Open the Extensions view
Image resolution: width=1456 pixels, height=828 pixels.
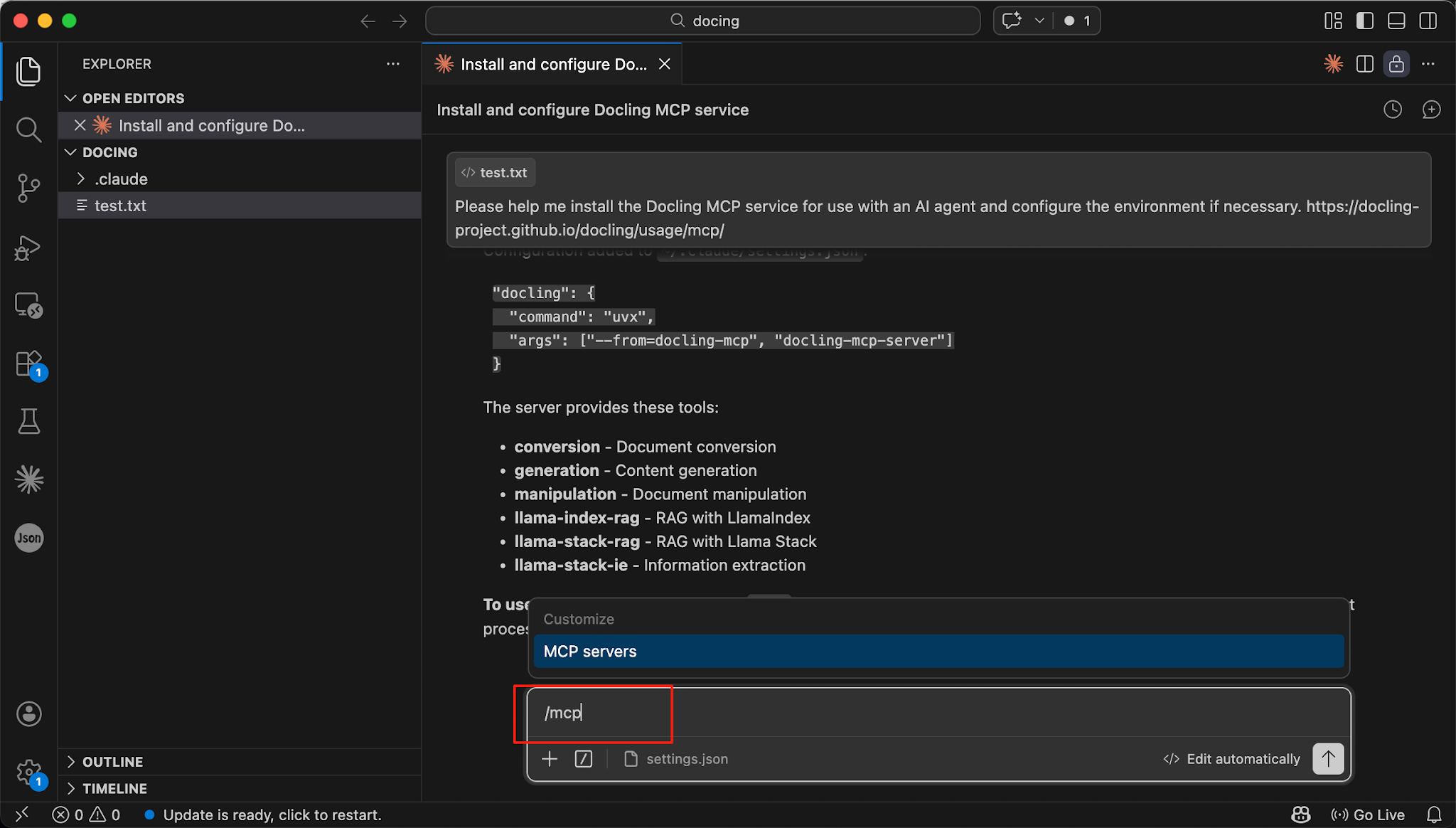[x=28, y=363]
